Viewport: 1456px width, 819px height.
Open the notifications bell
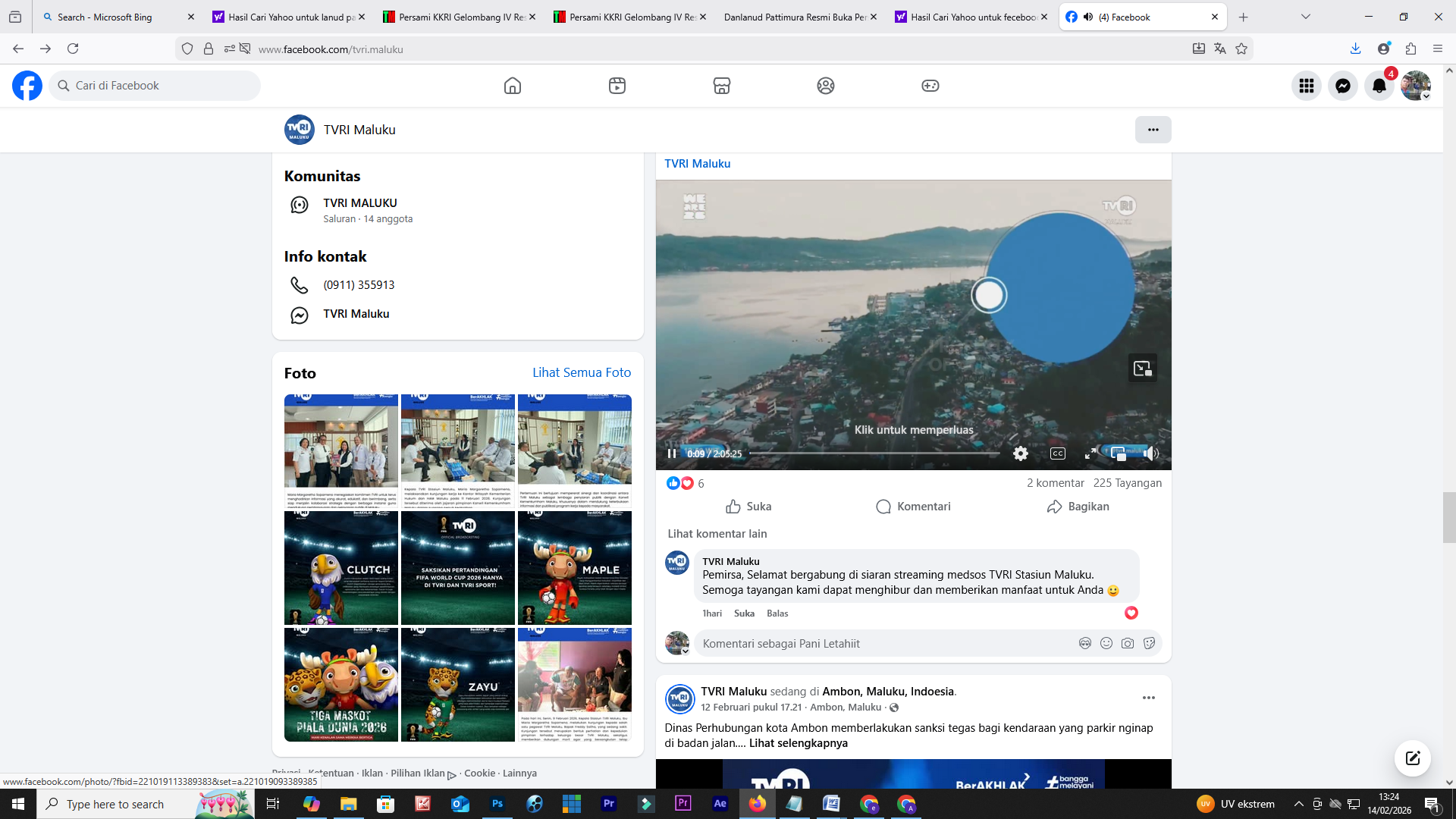[1379, 86]
